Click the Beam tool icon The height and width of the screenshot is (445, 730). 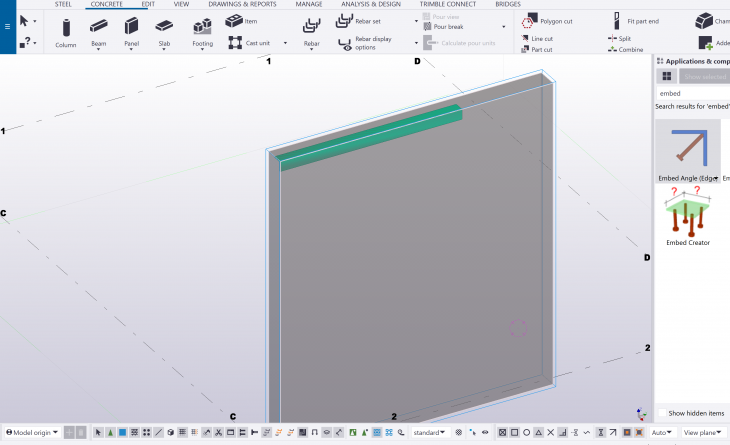(x=98, y=31)
